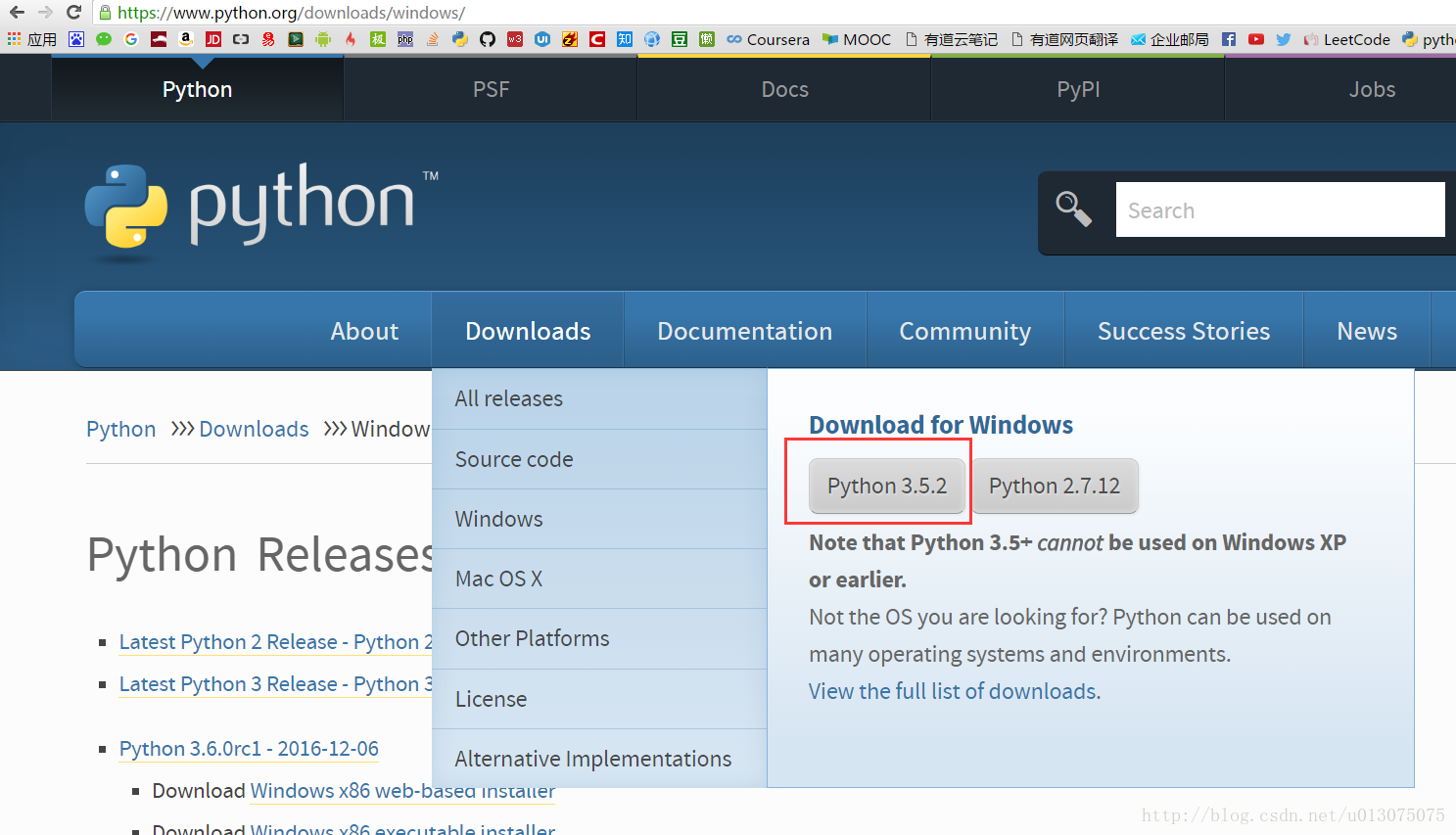Select the PSF top tab

tap(491, 89)
